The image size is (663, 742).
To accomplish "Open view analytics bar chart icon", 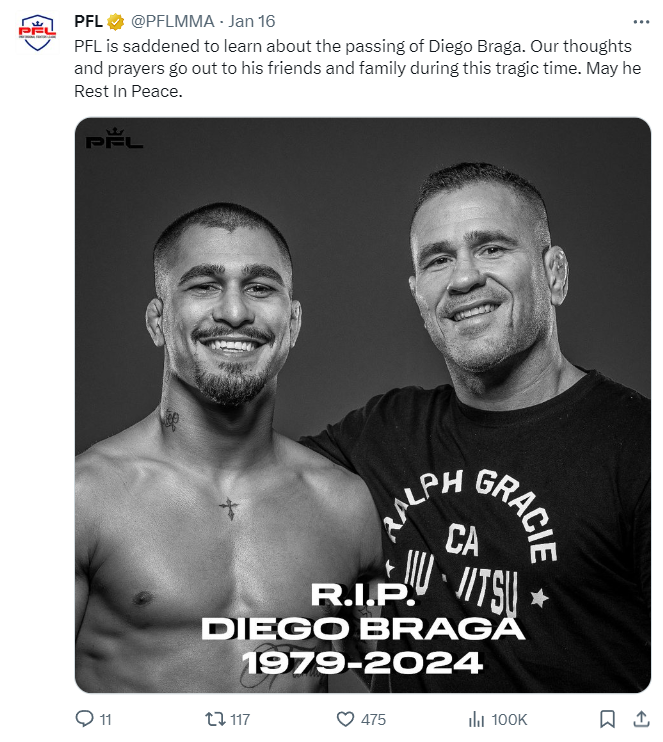I will point(477,719).
